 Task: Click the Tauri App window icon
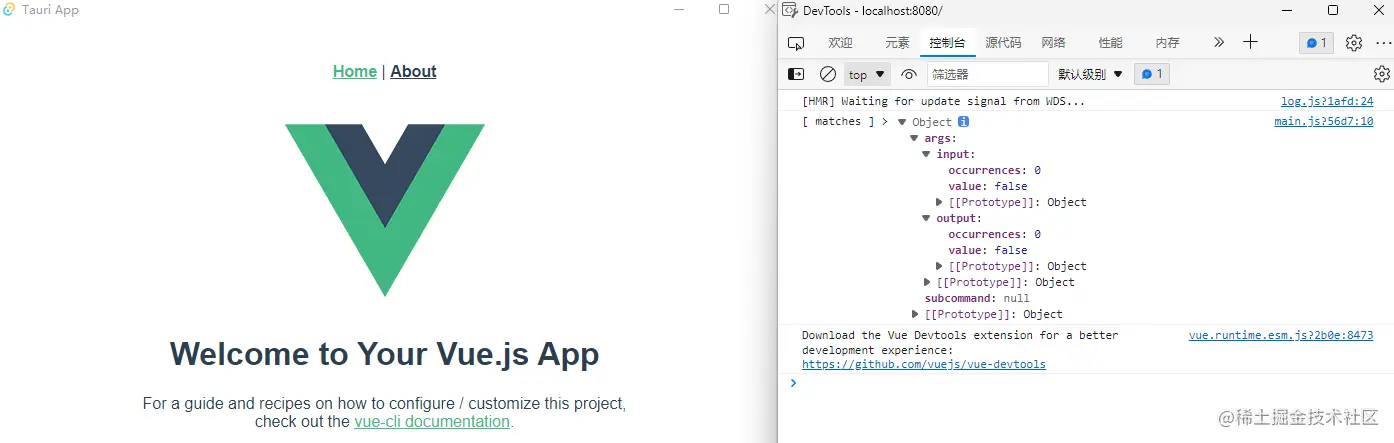point(9,10)
